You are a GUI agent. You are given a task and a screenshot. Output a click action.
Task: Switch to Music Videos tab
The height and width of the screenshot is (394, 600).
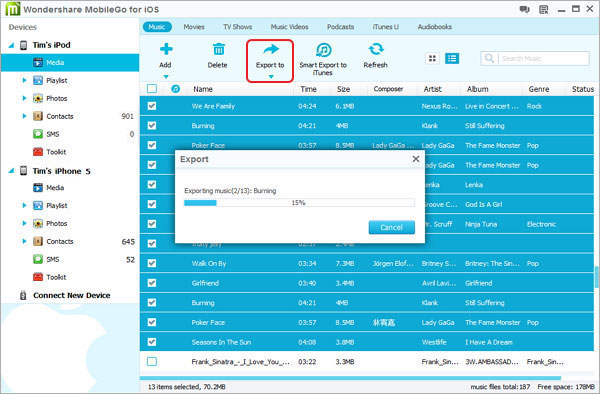tap(289, 27)
